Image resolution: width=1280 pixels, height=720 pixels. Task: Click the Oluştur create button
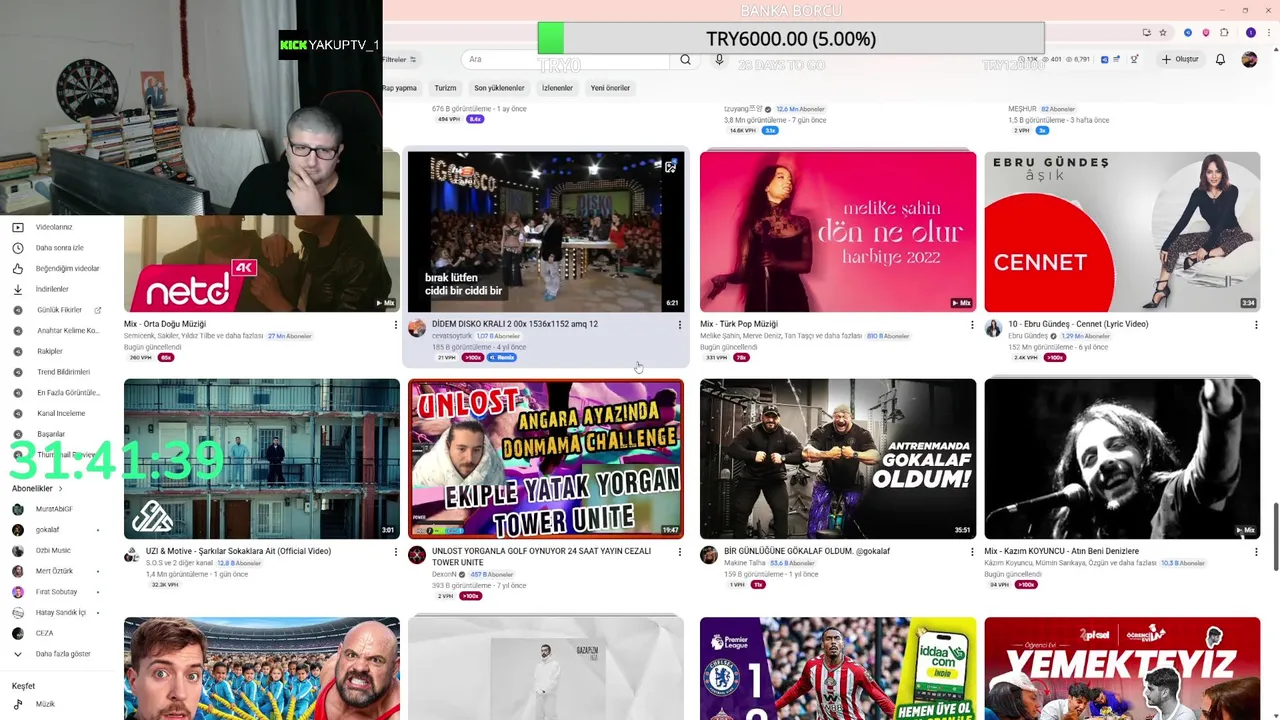(1180, 59)
